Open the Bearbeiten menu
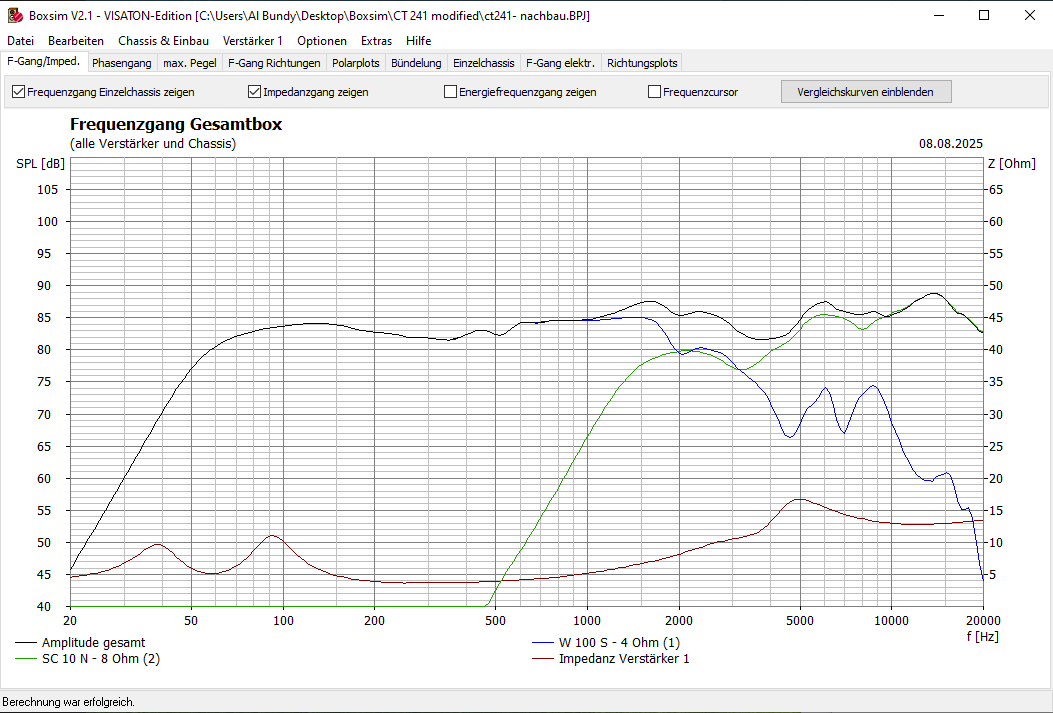Screen dimensions: 1053x713 click(x=76, y=41)
